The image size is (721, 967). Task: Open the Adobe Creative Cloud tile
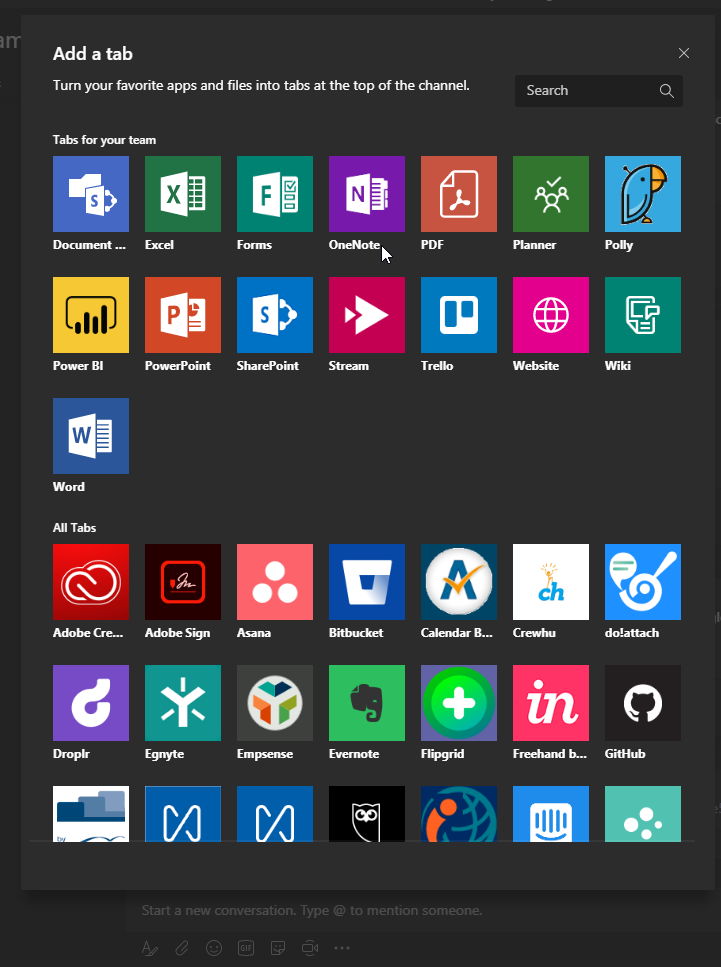pos(91,582)
